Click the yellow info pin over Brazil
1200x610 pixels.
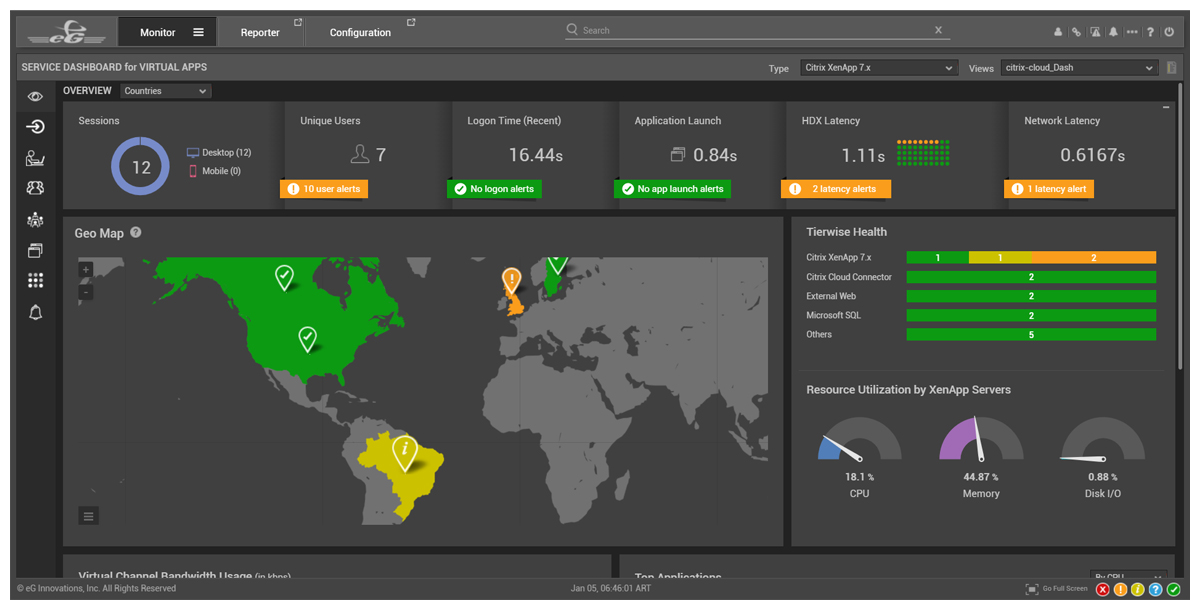pos(404,453)
